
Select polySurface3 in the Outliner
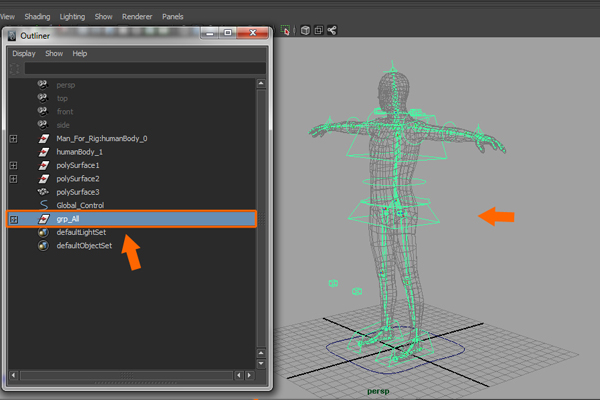(132, 192)
